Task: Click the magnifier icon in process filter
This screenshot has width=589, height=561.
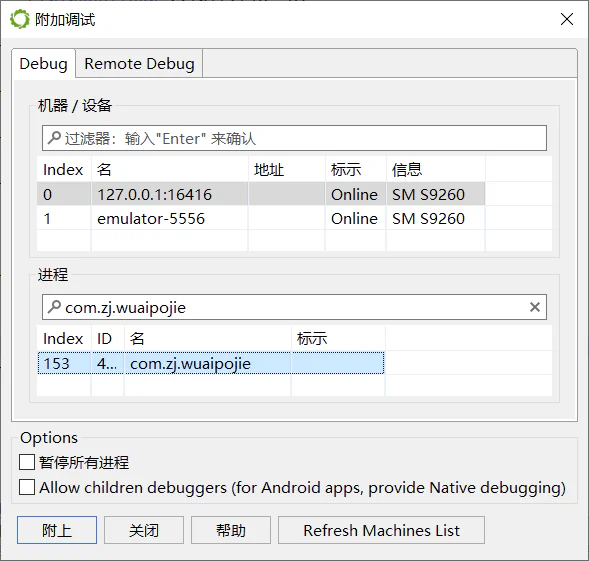Action: (x=54, y=307)
